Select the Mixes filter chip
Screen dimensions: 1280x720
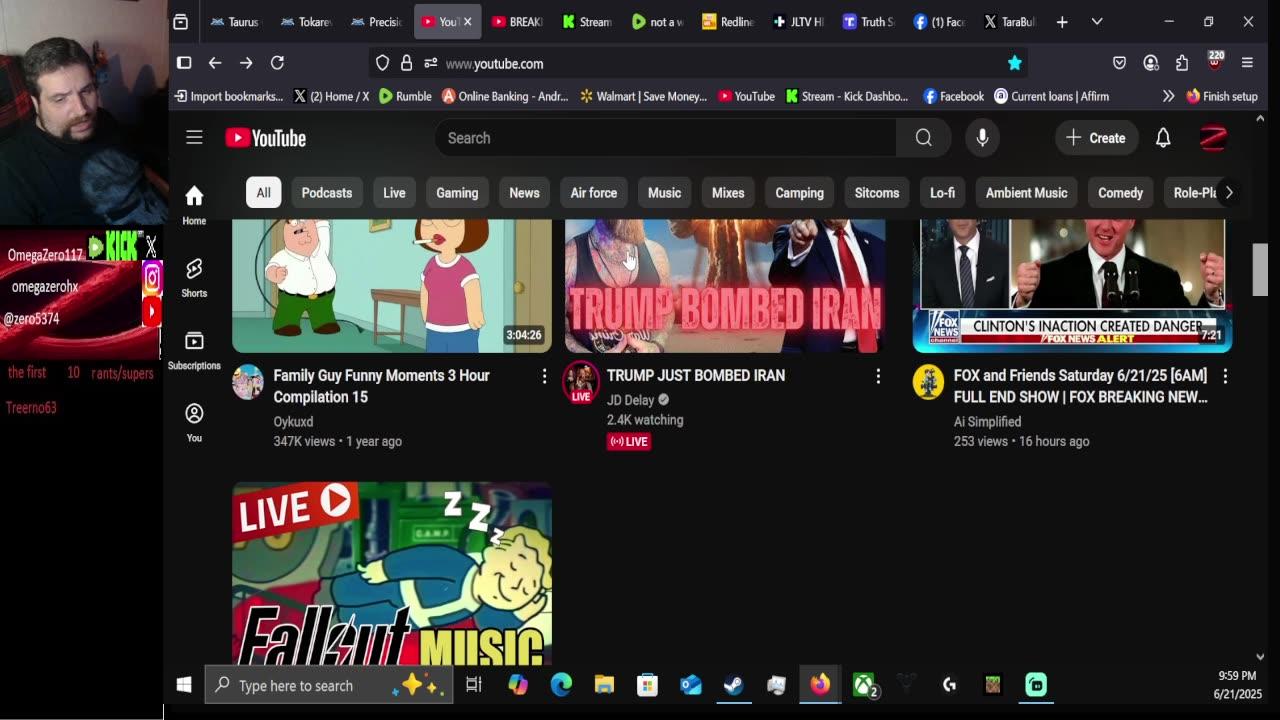click(x=728, y=192)
